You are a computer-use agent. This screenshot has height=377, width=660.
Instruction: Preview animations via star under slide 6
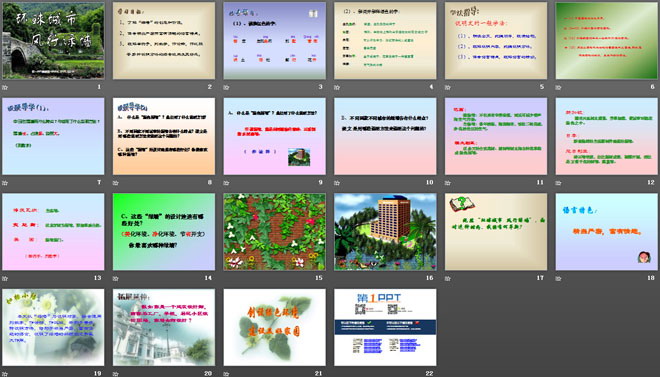(x=559, y=88)
